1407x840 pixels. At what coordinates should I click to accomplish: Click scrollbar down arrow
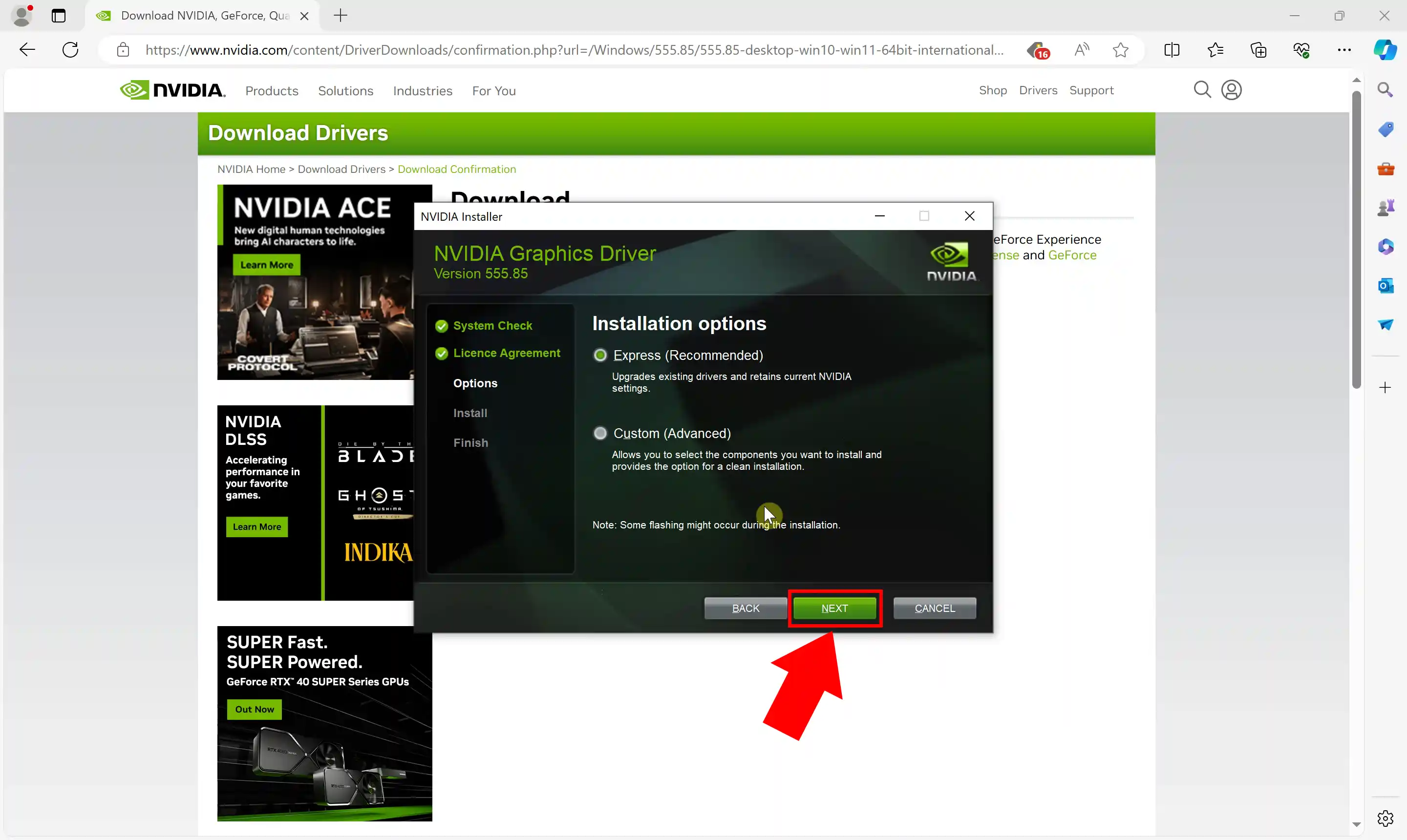pyautogui.click(x=1356, y=824)
